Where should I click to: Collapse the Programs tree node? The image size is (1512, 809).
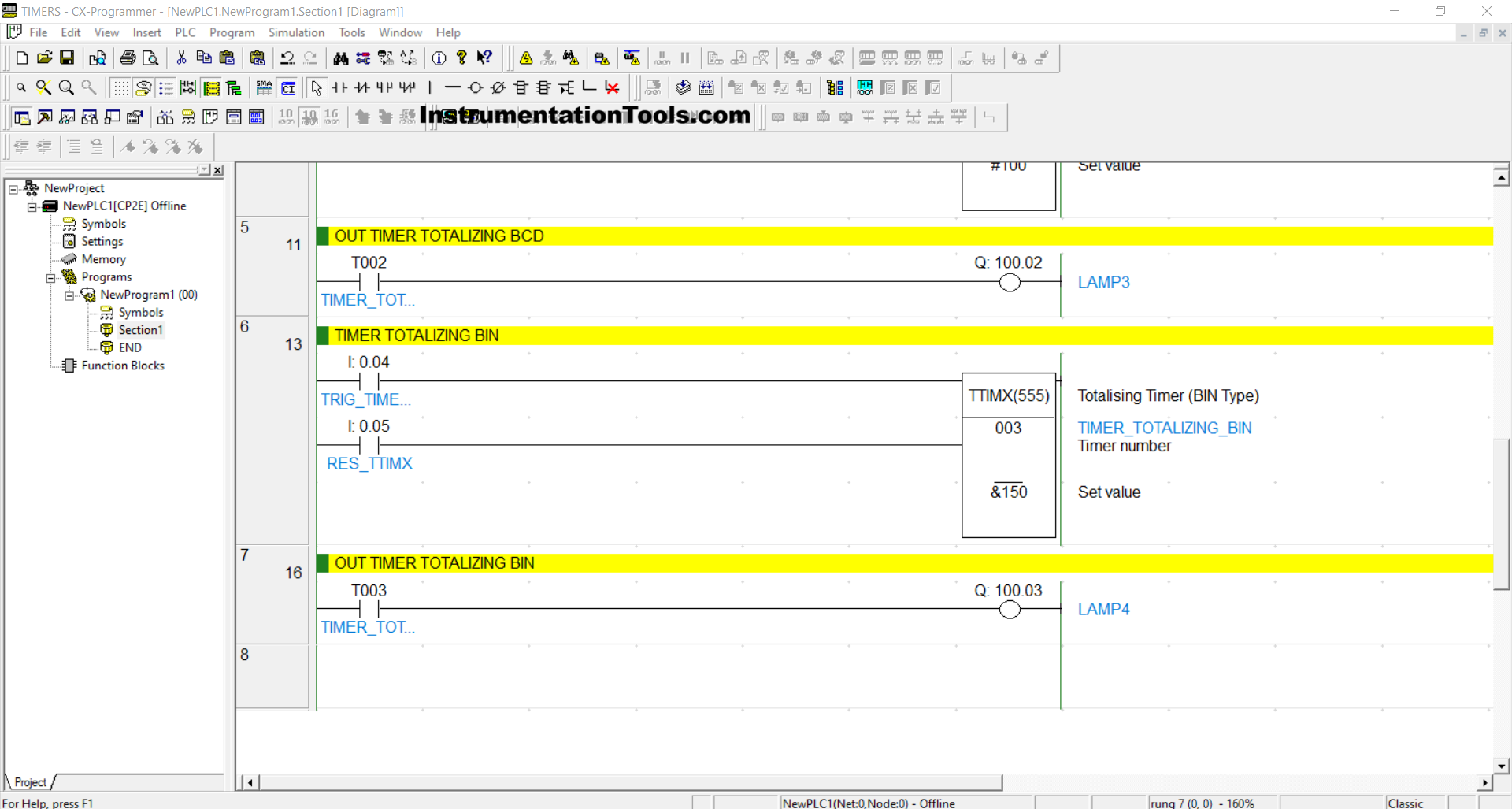(50, 277)
